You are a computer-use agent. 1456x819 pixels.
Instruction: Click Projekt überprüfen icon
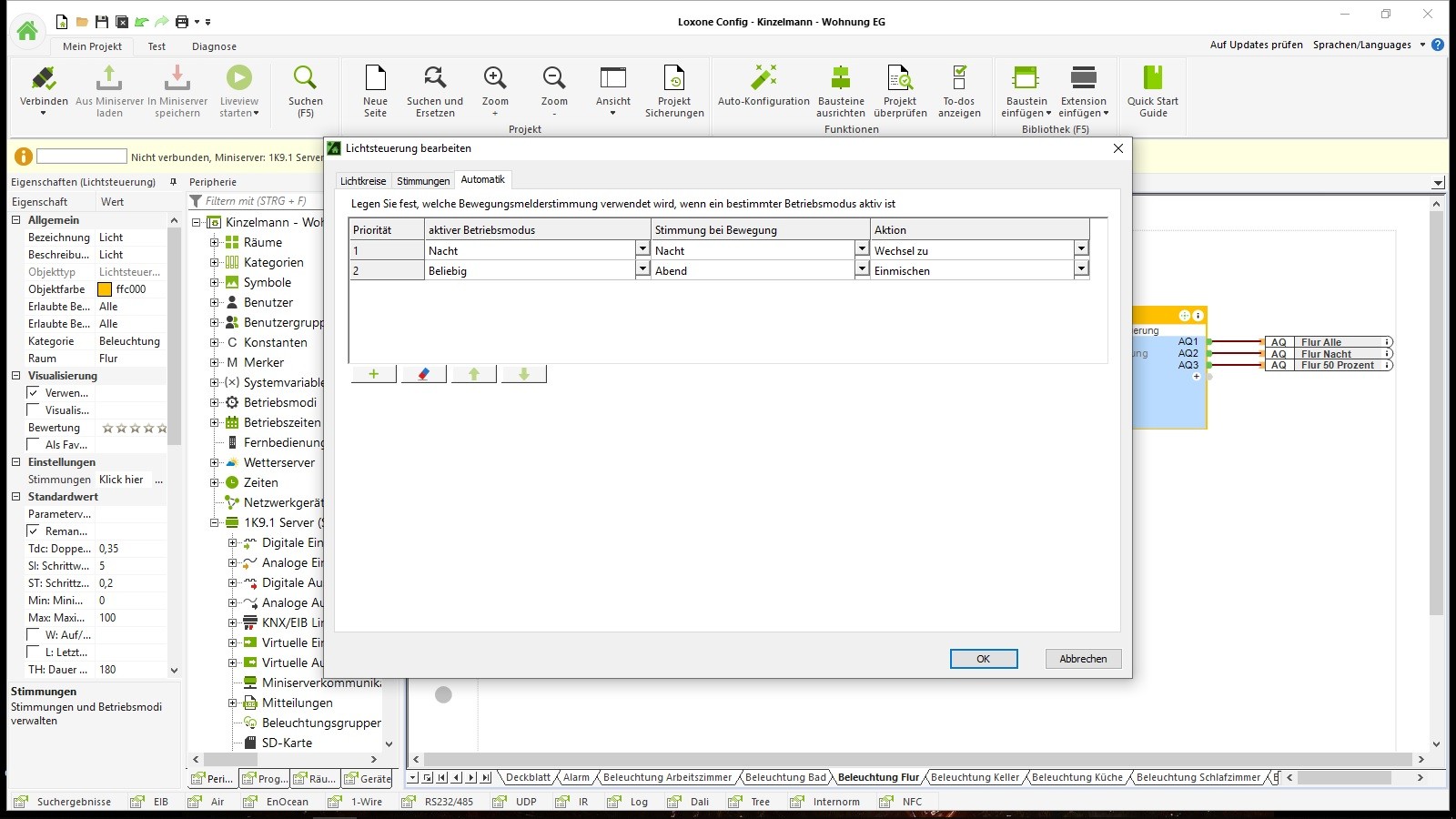click(899, 79)
